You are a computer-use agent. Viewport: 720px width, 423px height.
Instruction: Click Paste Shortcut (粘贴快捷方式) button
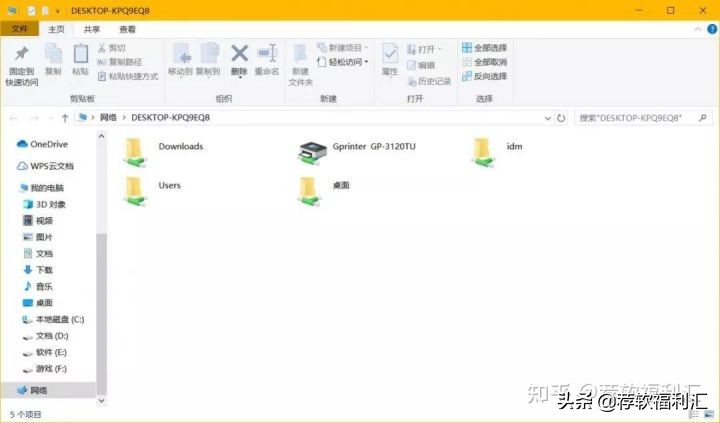(128, 76)
